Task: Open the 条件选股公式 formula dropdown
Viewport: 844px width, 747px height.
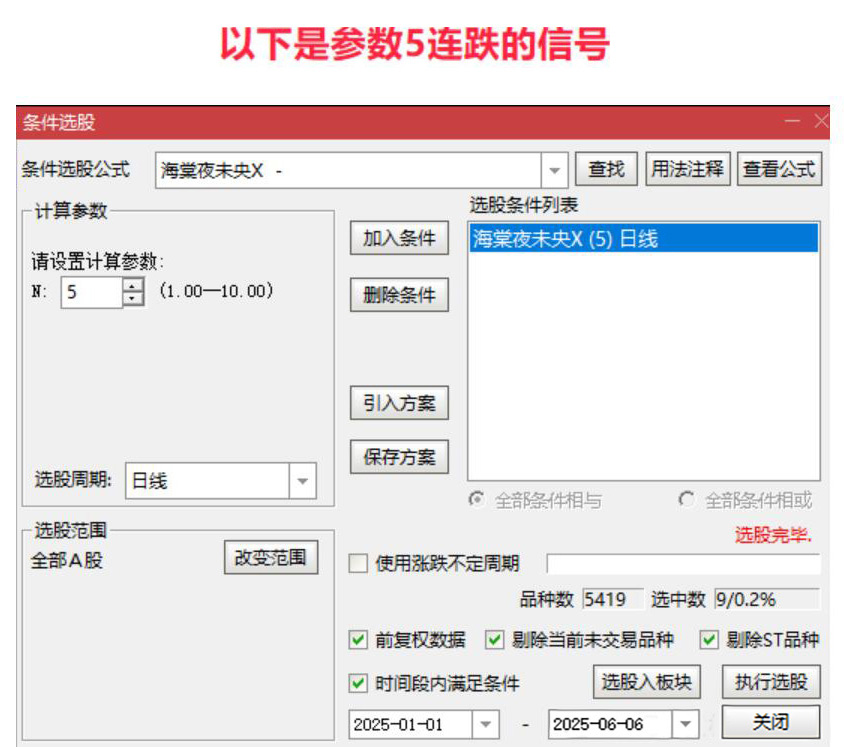Action: pyautogui.click(x=553, y=168)
